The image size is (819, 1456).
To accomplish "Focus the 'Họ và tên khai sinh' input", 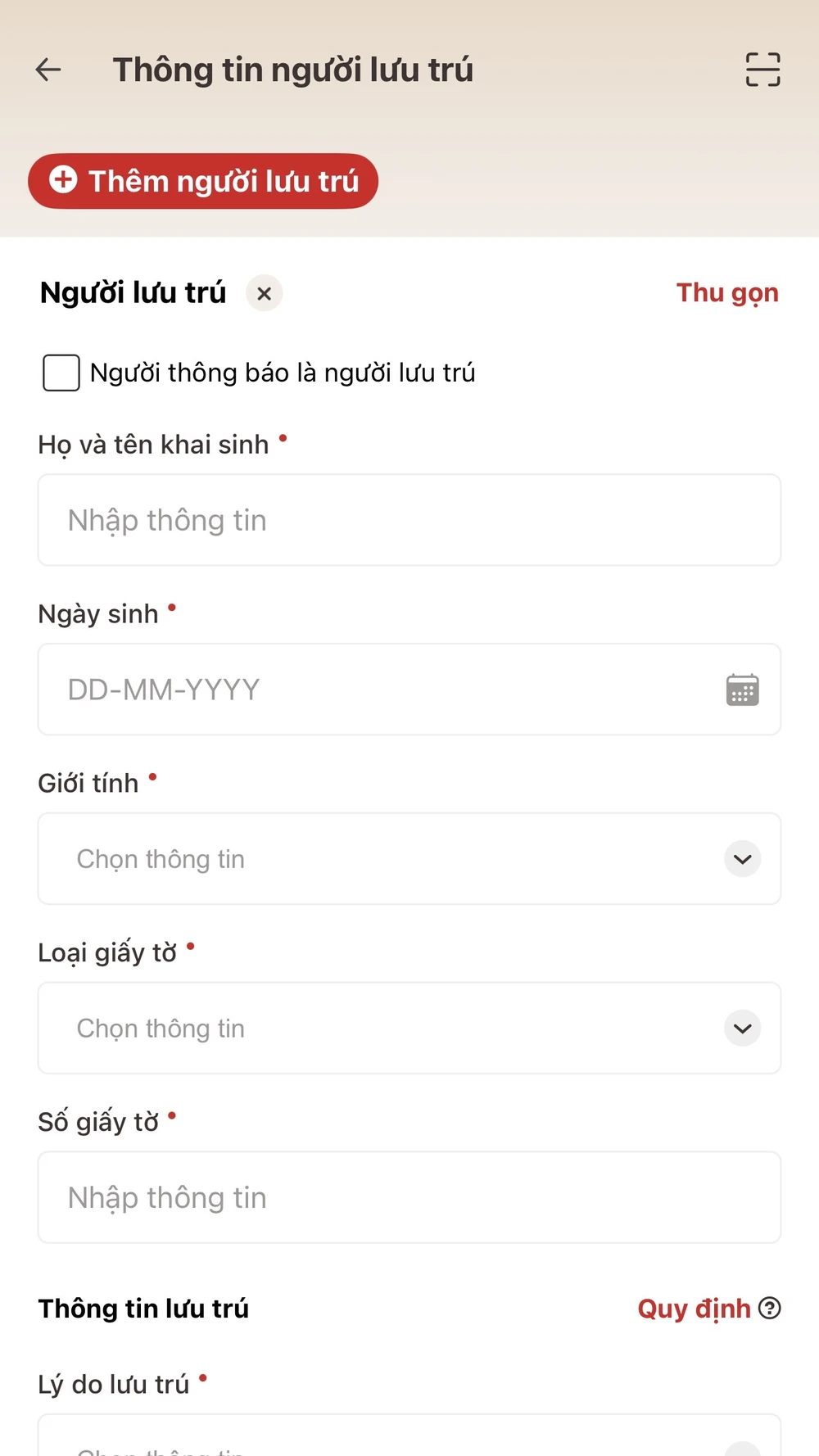I will point(409,520).
